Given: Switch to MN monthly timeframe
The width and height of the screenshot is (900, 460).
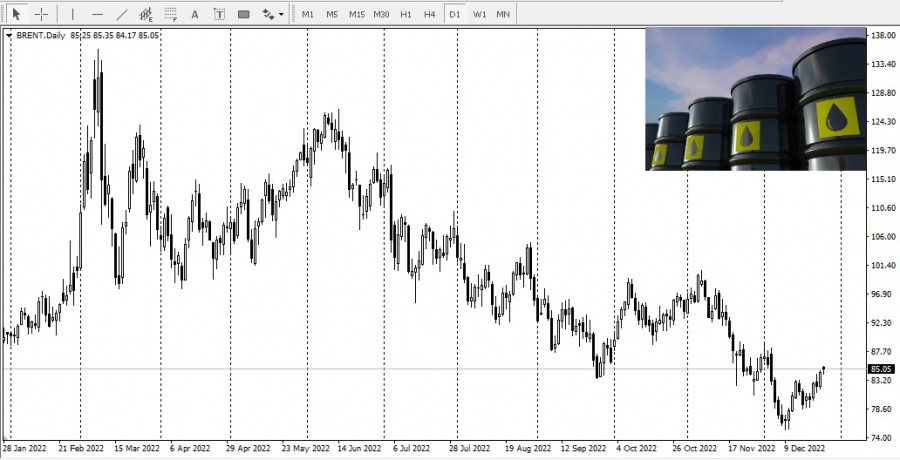Looking at the screenshot, I should pos(503,14).
